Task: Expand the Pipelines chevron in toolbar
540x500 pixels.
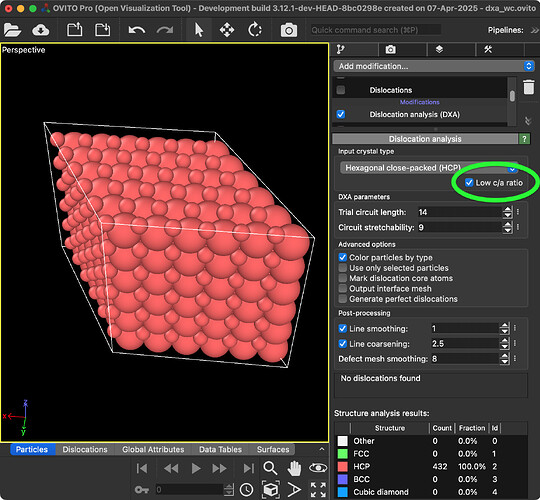Action: click(534, 30)
